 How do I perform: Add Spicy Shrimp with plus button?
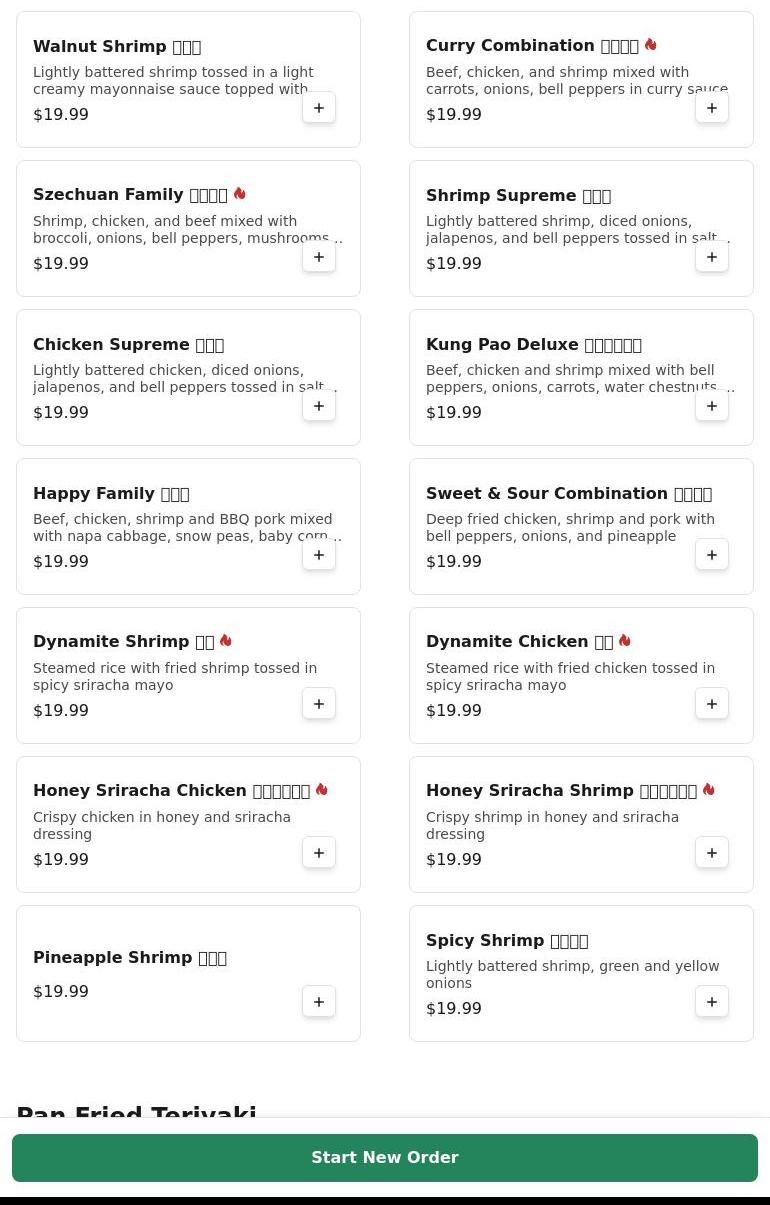click(712, 1002)
